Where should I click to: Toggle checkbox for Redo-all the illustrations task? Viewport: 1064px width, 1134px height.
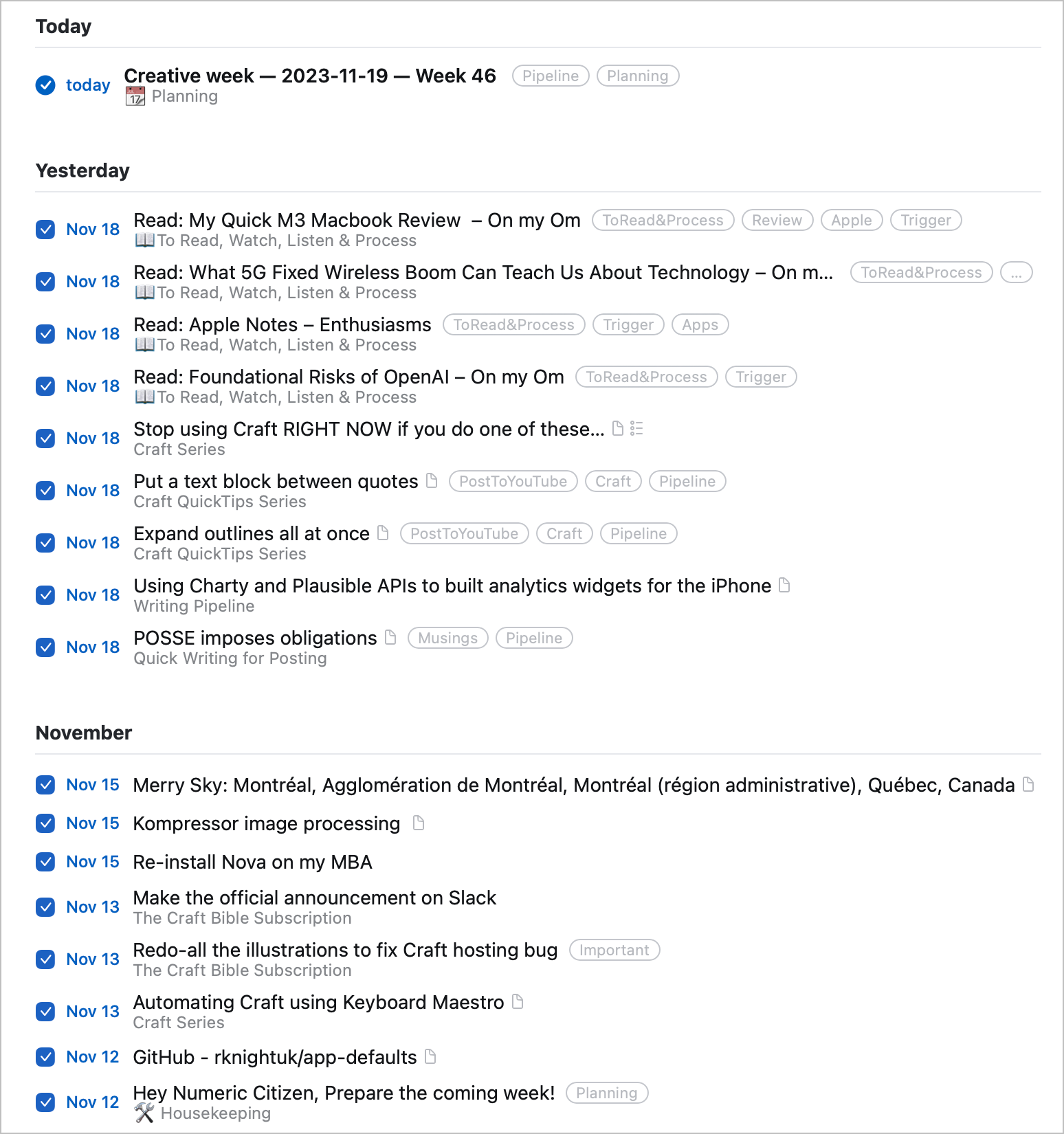coord(45,959)
